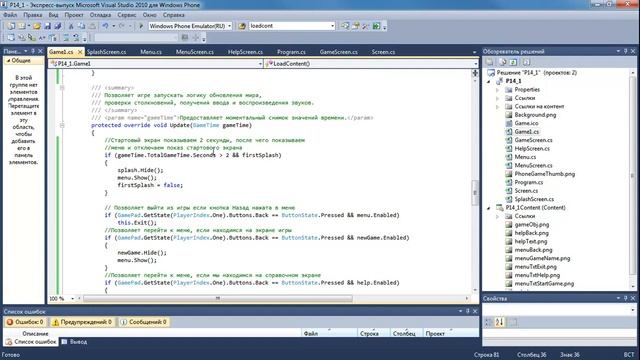The height and width of the screenshot is (360, 640).
Task: Pin the Error List panel
Action: click(468, 311)
